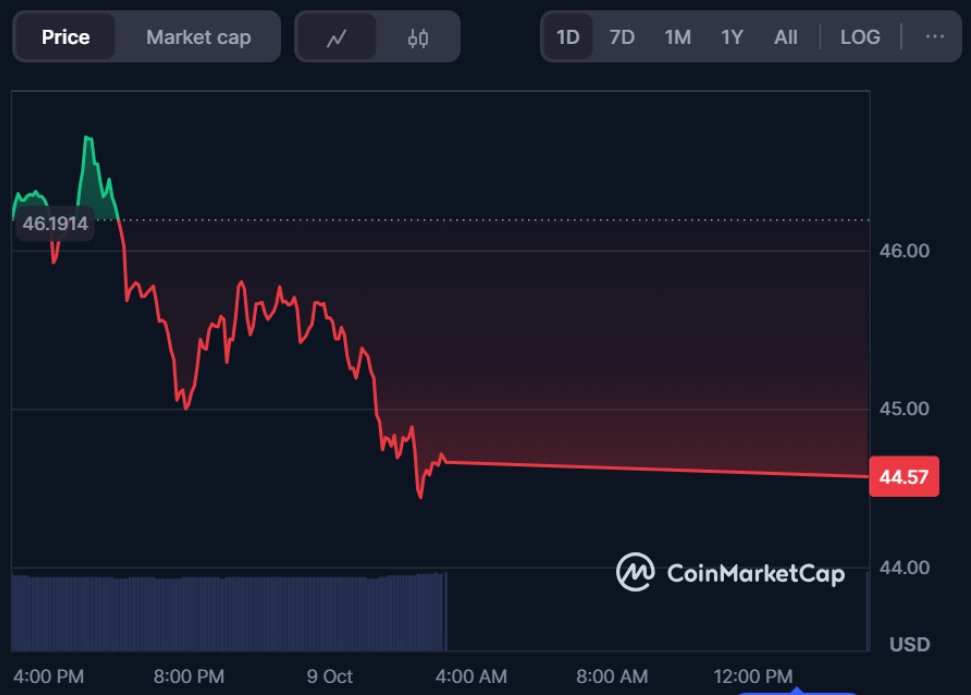
Task: Click the CoinMarketCap logo watermark
Action: click(730, 573)
